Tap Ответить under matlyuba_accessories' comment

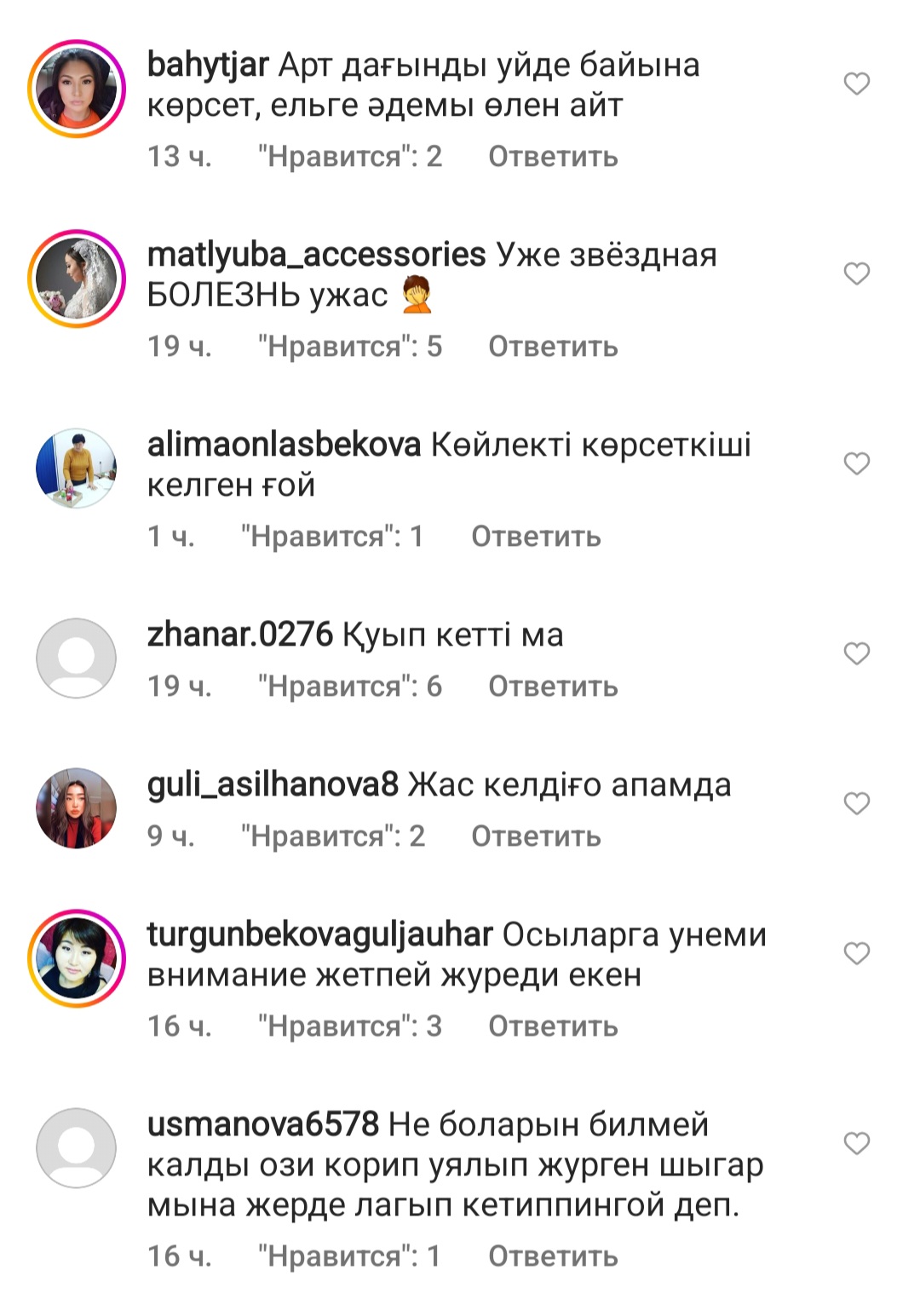coord(553,347)
